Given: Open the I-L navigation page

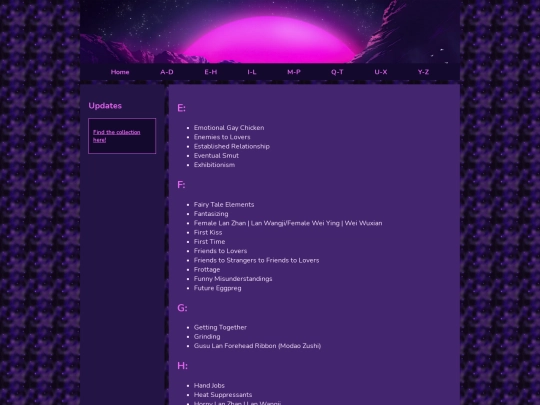Looking at the screenshot, I should pyautogui.click(x=252, y=72).
